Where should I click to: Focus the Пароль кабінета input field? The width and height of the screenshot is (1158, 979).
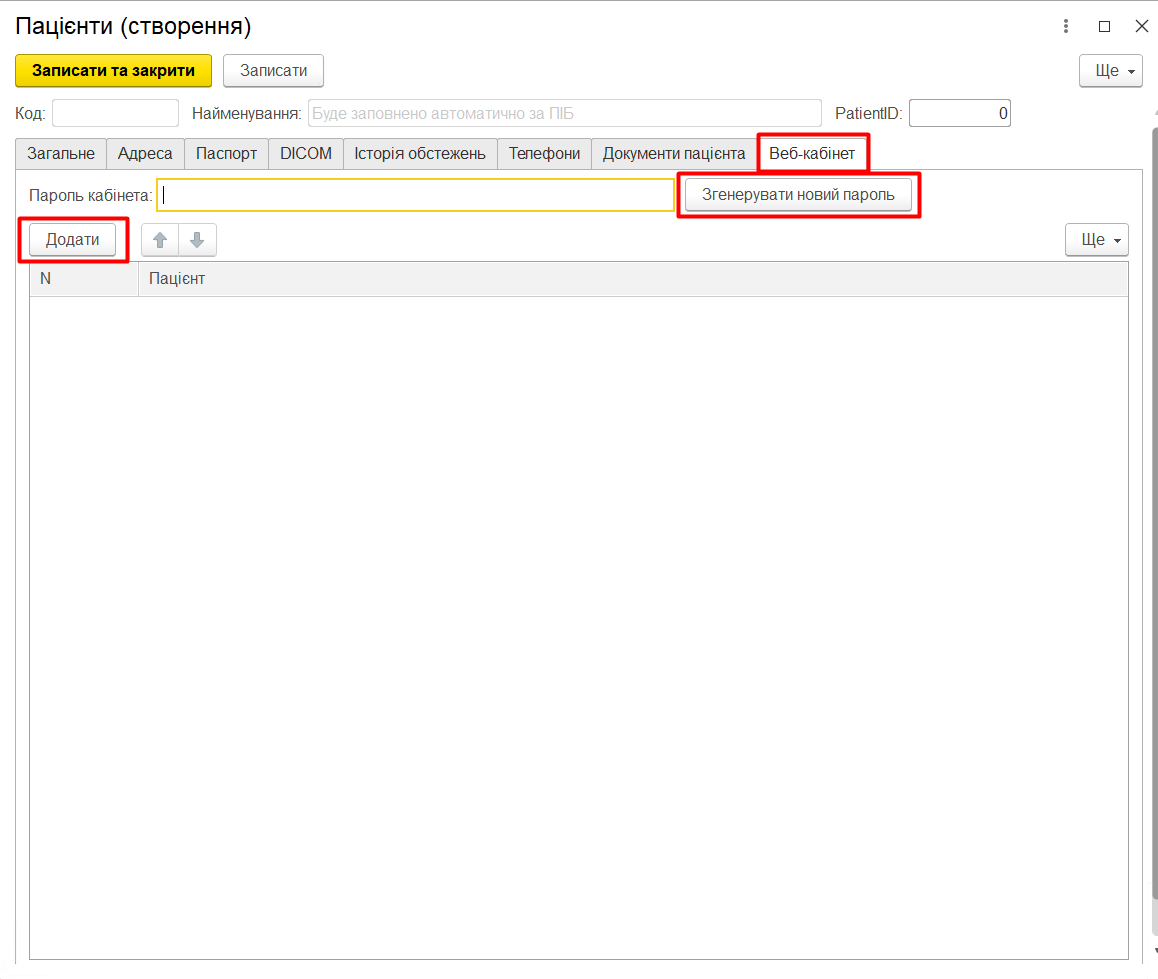415,196
